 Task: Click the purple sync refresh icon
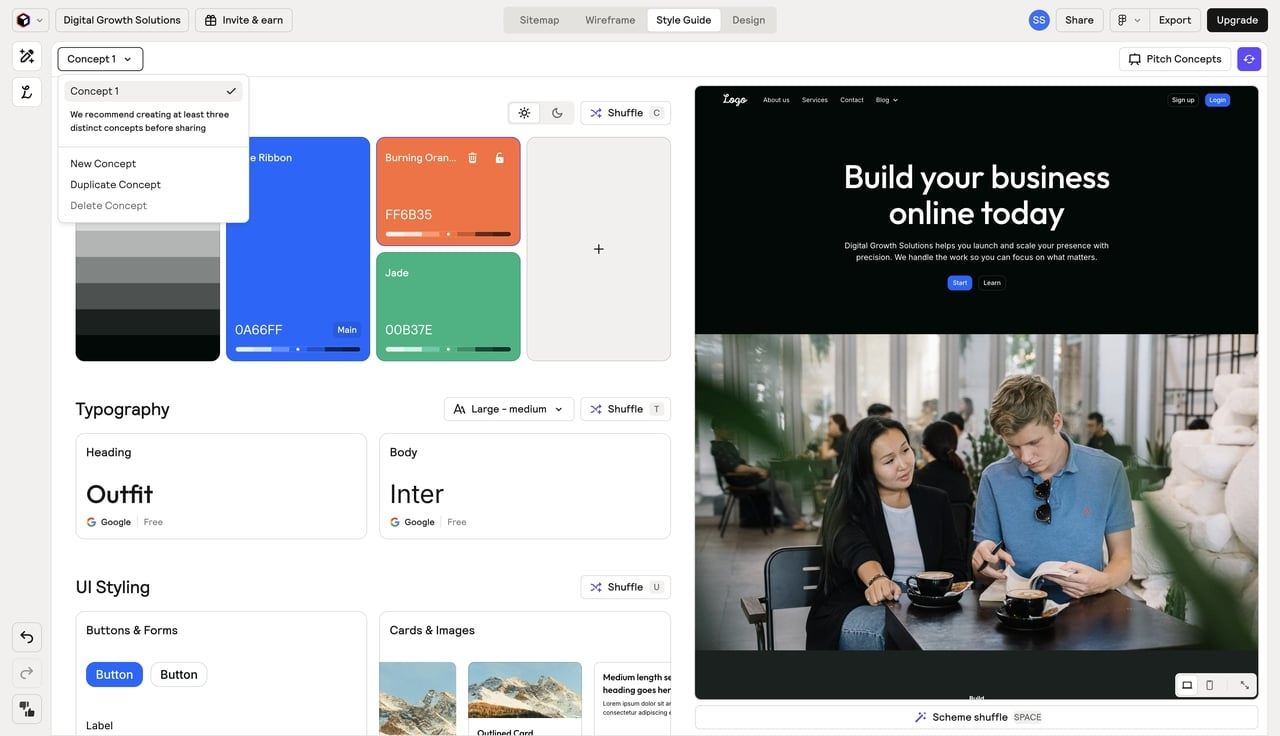point(1249,59)
